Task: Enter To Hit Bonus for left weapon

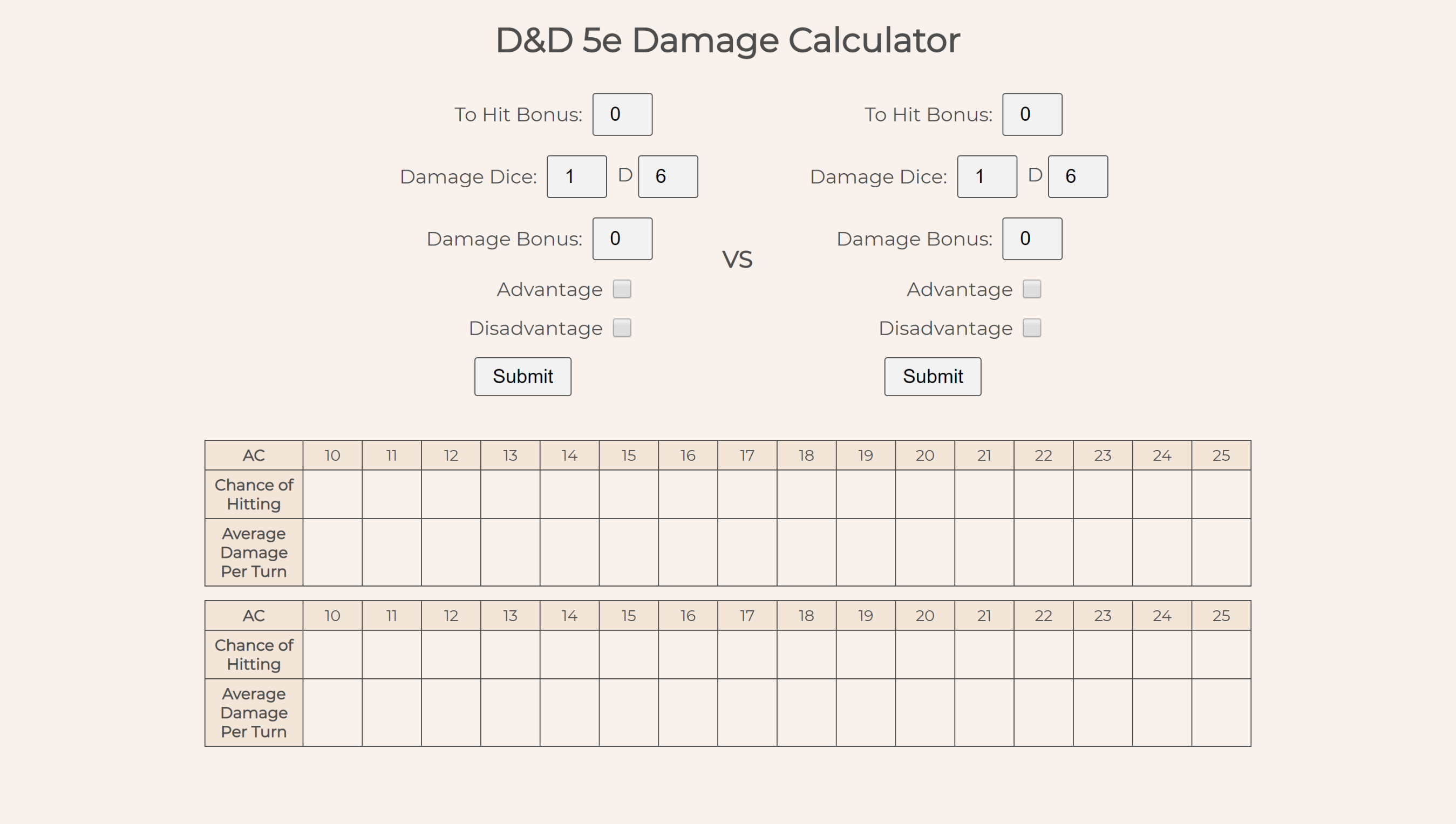Action: pyautogui.click(x=620, y=114)
